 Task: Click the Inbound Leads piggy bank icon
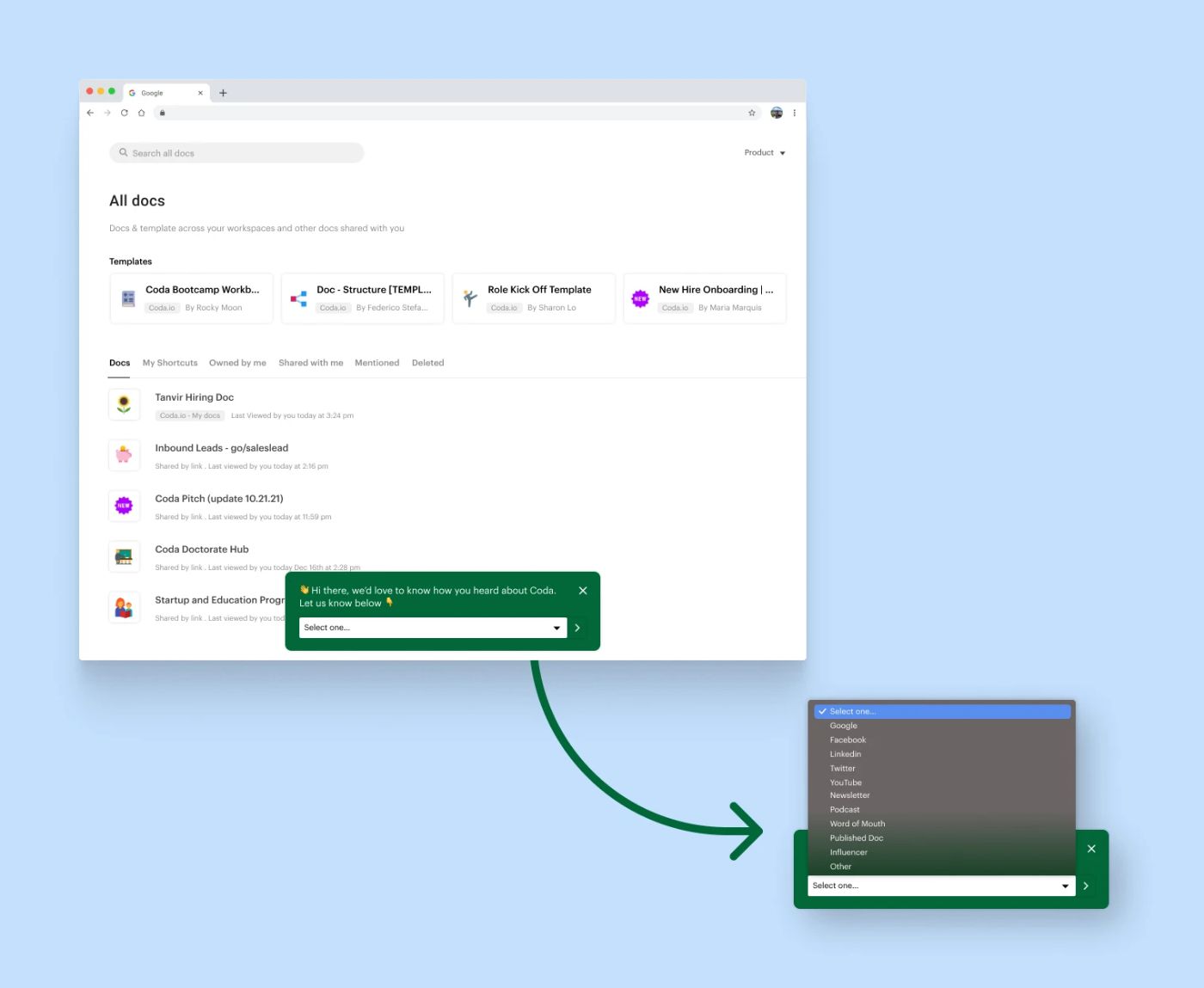click(x=124, y=455)
